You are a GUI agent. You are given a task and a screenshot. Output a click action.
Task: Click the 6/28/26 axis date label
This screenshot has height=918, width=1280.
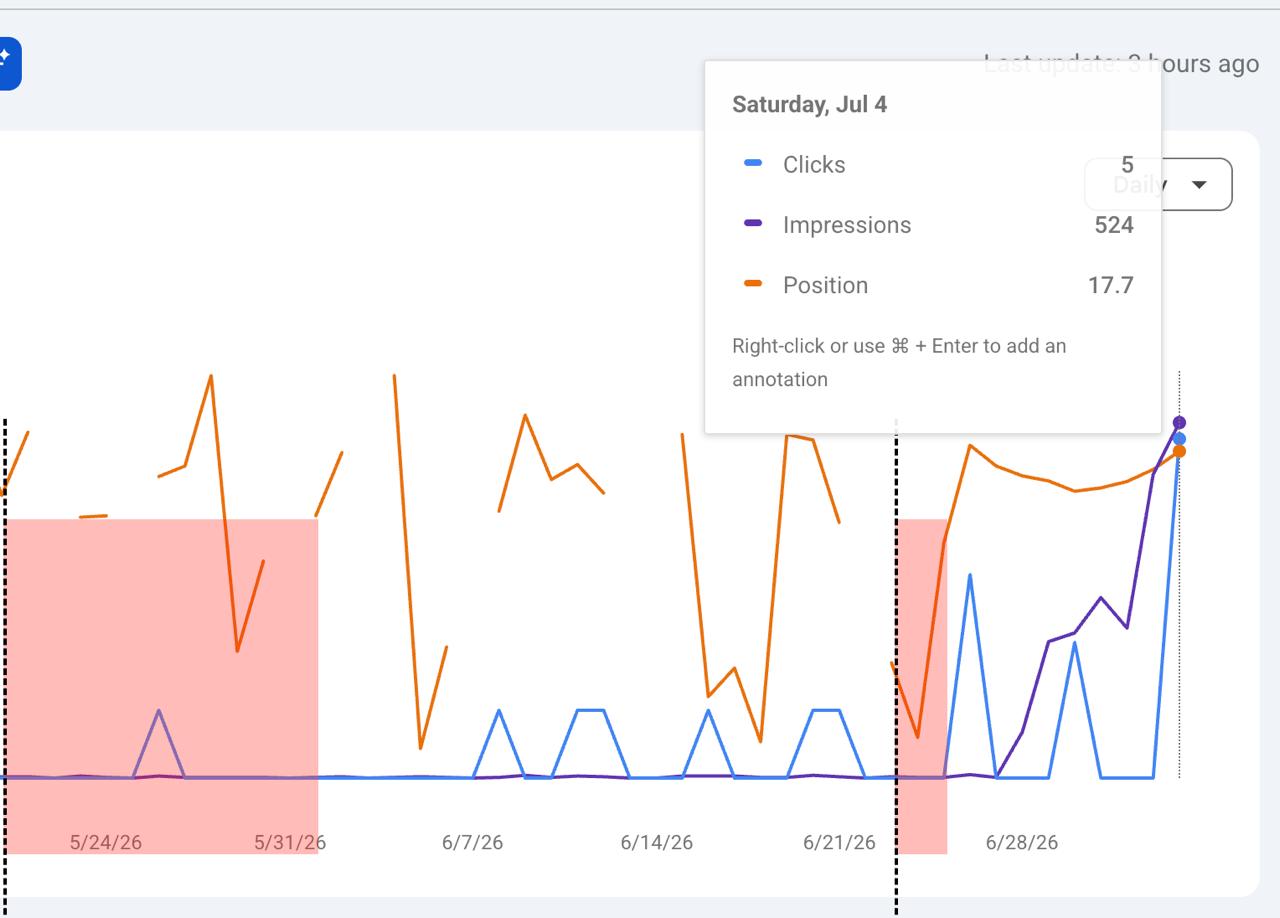tap(1021, 842)
